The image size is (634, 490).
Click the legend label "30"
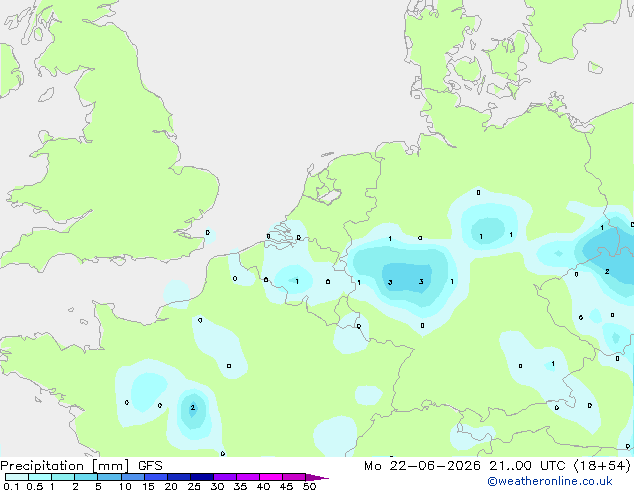coord(217,486)
